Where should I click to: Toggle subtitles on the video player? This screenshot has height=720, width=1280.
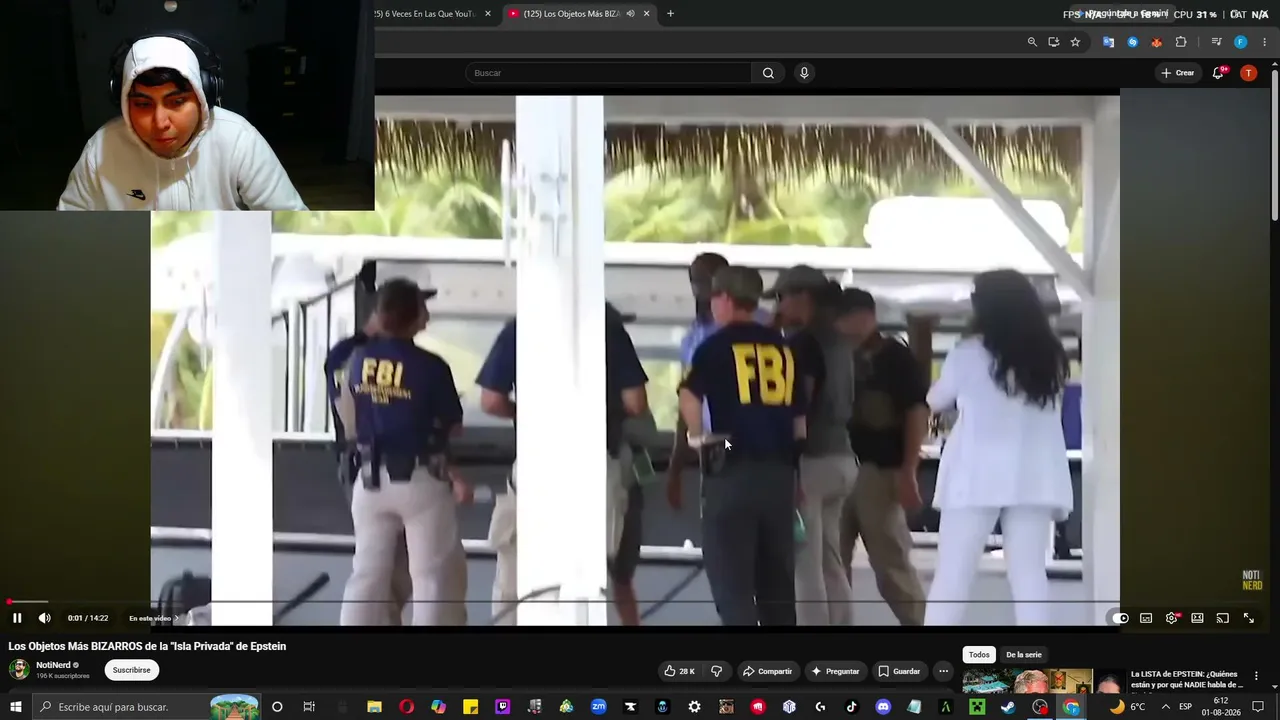(1146, 618)
